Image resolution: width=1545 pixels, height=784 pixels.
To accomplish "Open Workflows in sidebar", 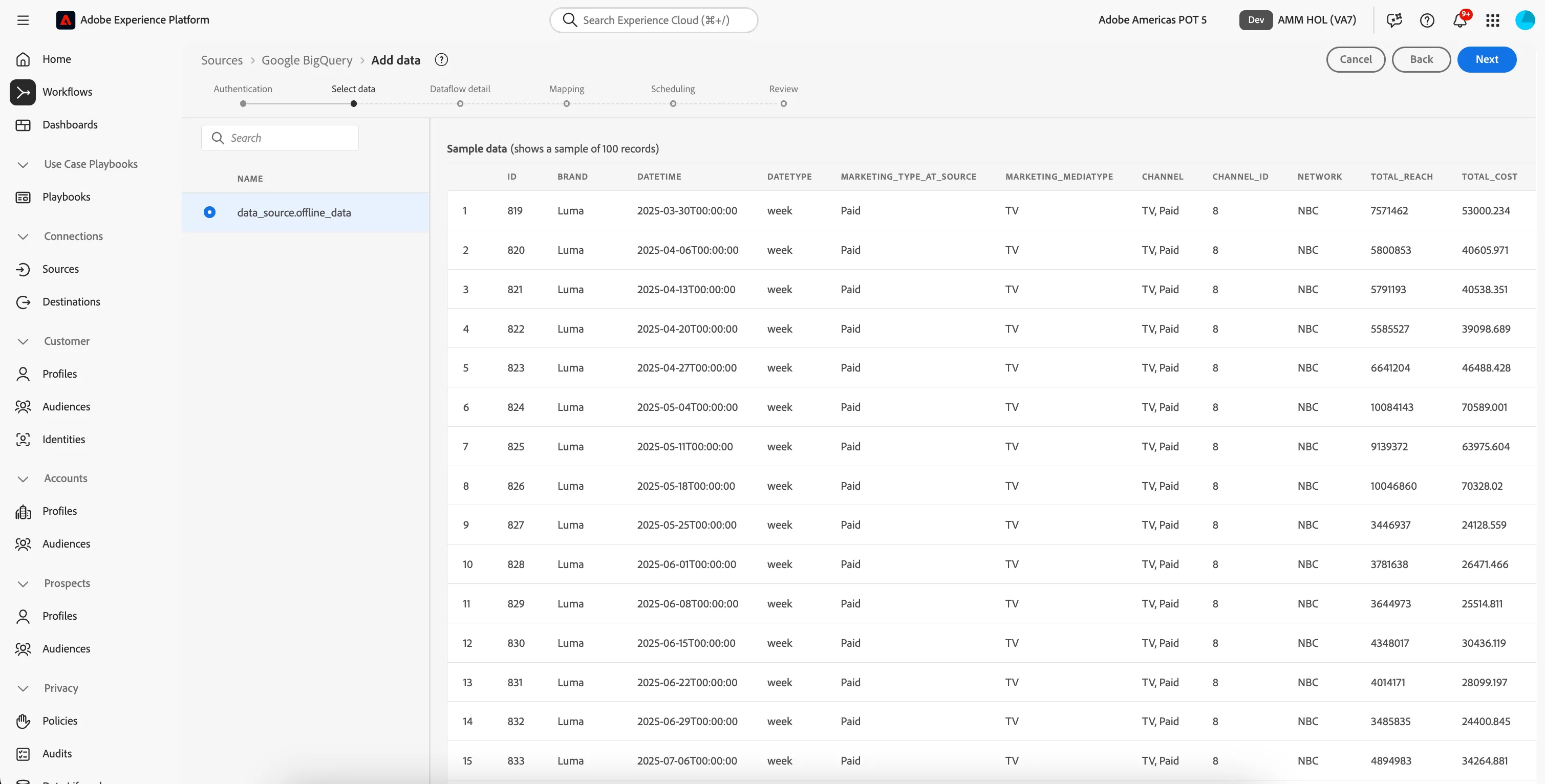I will pyautogui.click(x=67, y=92).
